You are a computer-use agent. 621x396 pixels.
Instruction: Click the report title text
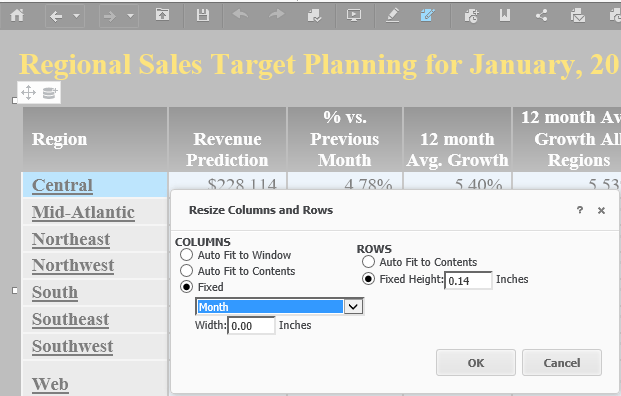(x=319, y=64)
